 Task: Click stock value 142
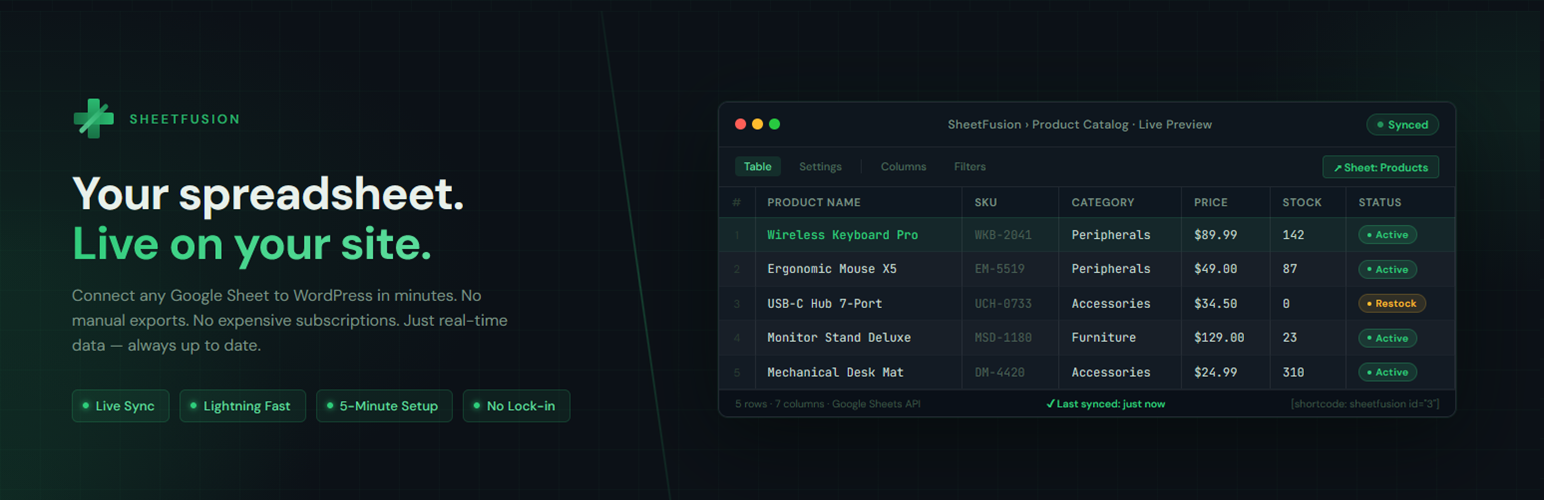[x=1294, y=235]
